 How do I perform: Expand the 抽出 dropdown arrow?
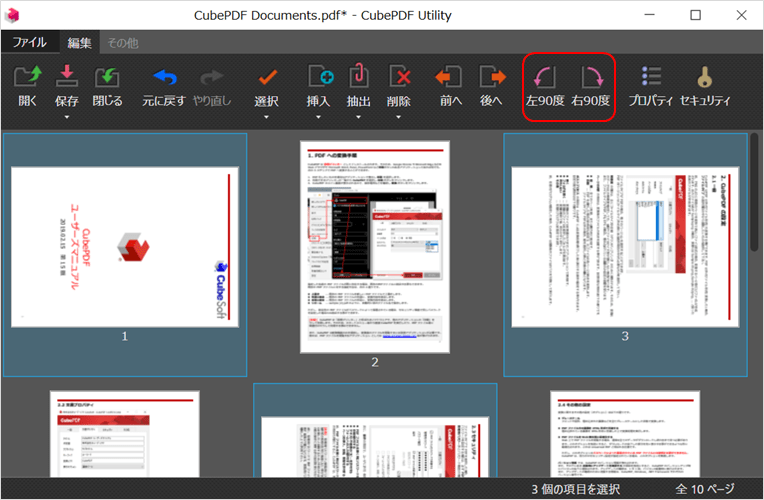click(x=358, y=117)
